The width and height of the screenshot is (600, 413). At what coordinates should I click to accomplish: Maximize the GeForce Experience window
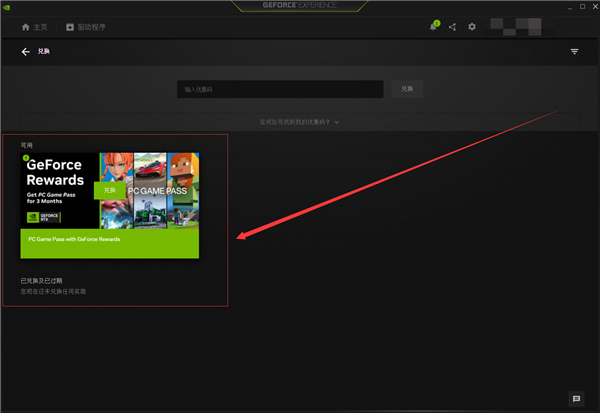coord(582,7)
